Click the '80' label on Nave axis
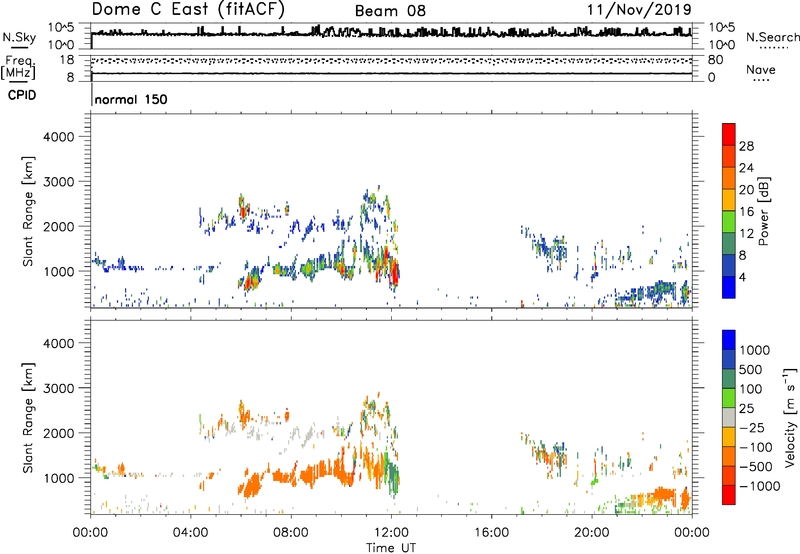 tap(716, 60)
